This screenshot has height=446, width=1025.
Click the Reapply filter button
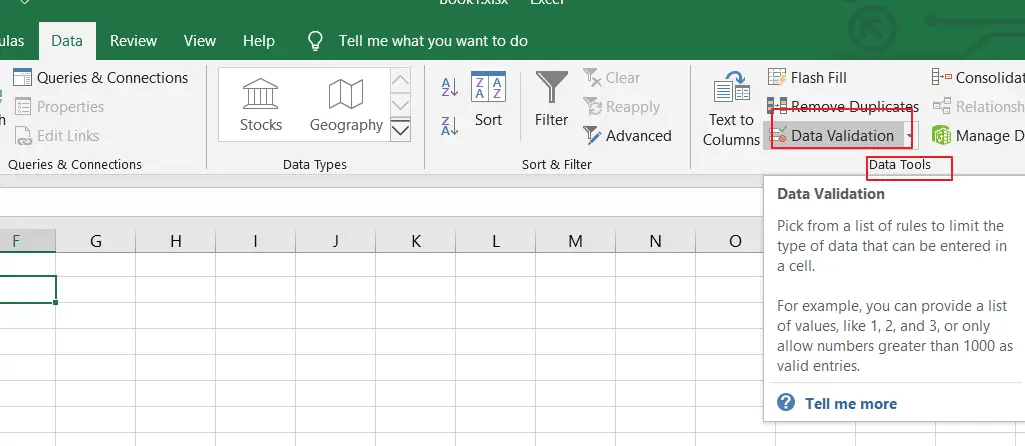(x=622, y=107)
